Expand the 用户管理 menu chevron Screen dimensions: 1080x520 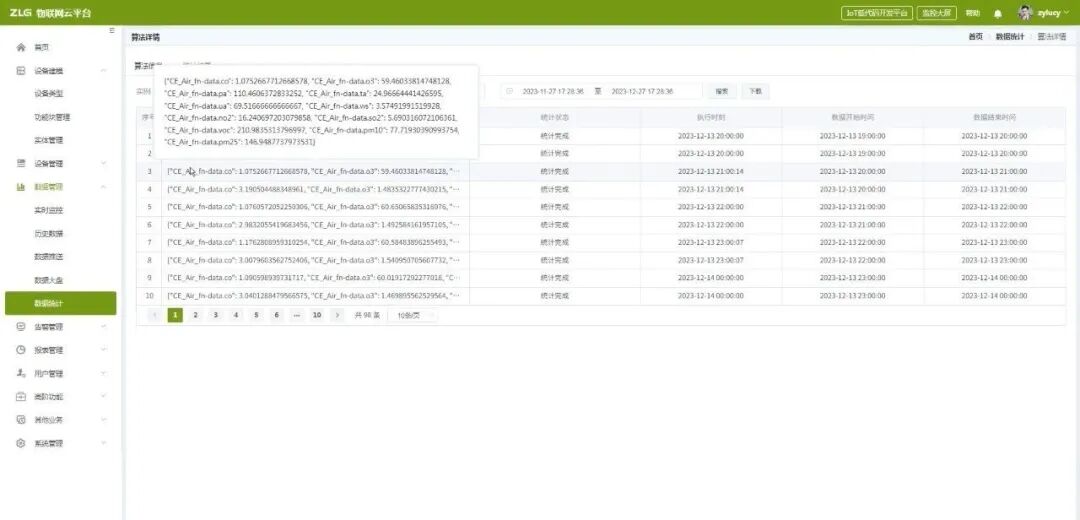(x=103, y=373)
